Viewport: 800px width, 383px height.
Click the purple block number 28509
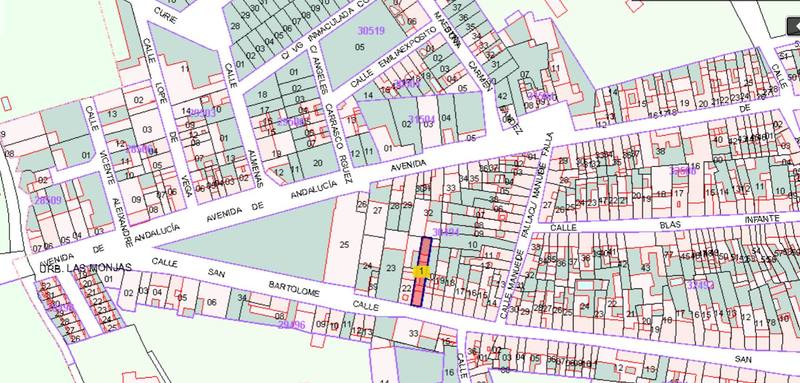48,200
